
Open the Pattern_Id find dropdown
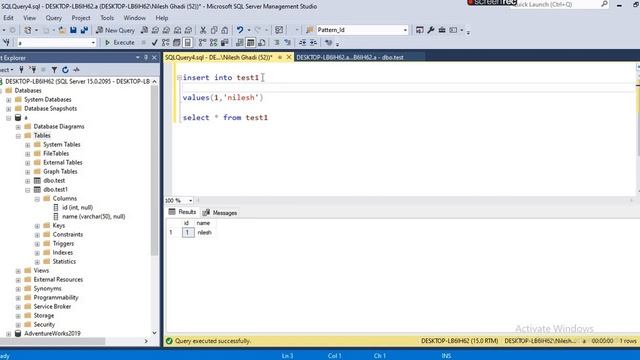click(405, 30)
